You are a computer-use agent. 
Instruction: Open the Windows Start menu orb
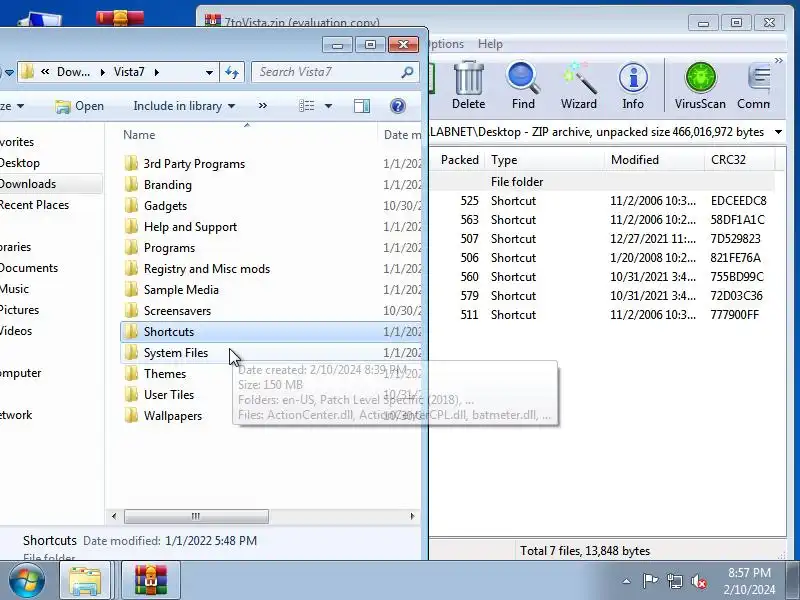(26, 581)
